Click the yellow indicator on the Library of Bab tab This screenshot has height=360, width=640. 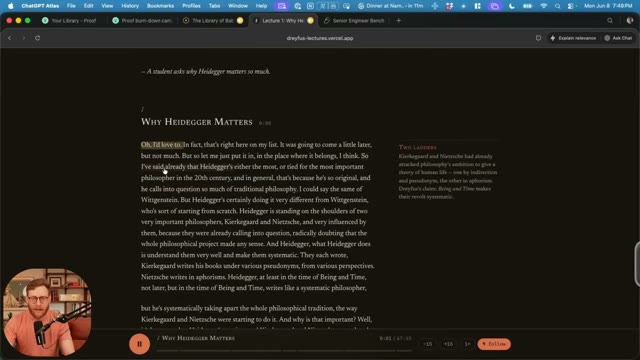[240, 20]
